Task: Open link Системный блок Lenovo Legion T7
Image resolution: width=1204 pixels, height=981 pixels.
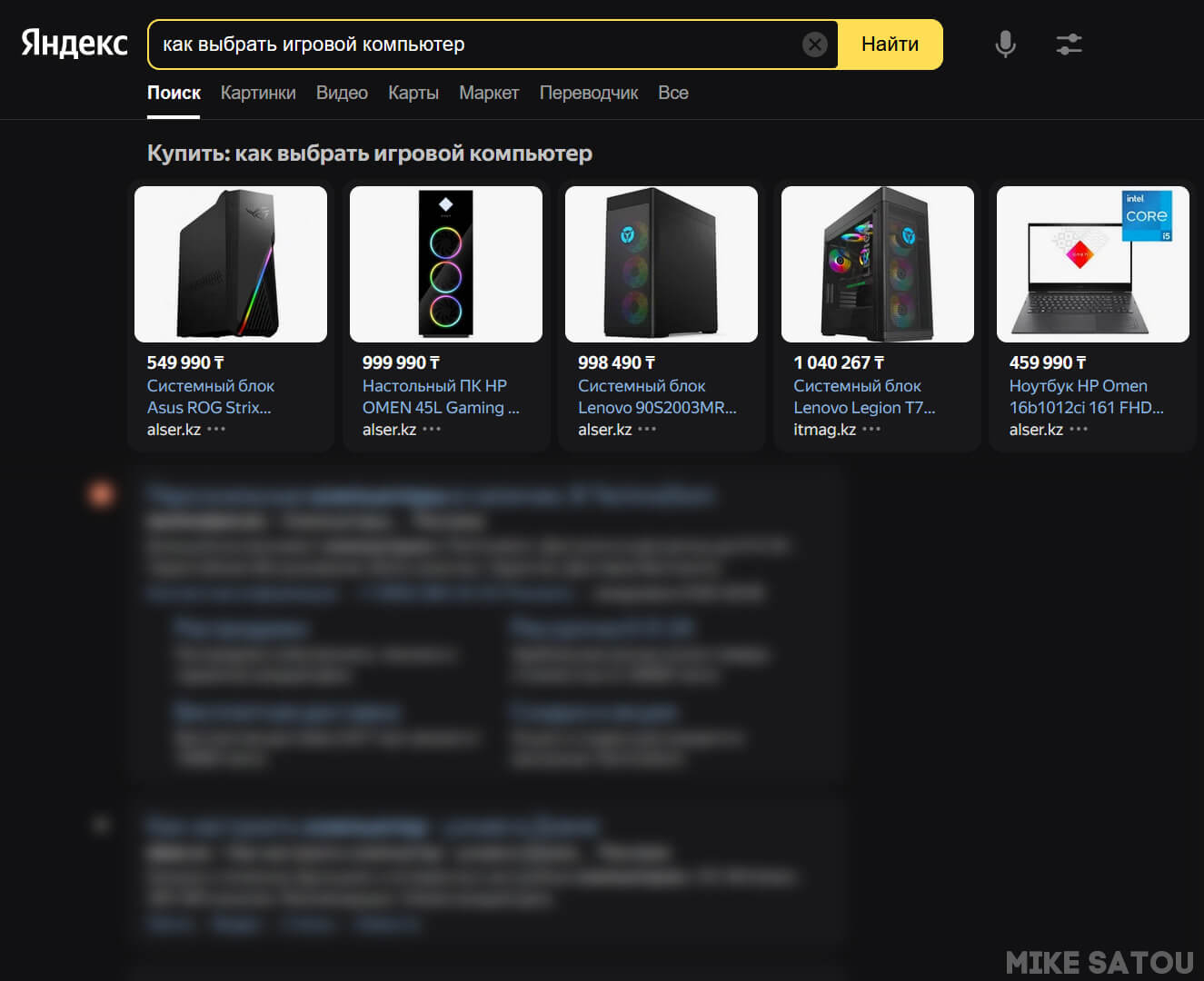Action: coord(864,397)
